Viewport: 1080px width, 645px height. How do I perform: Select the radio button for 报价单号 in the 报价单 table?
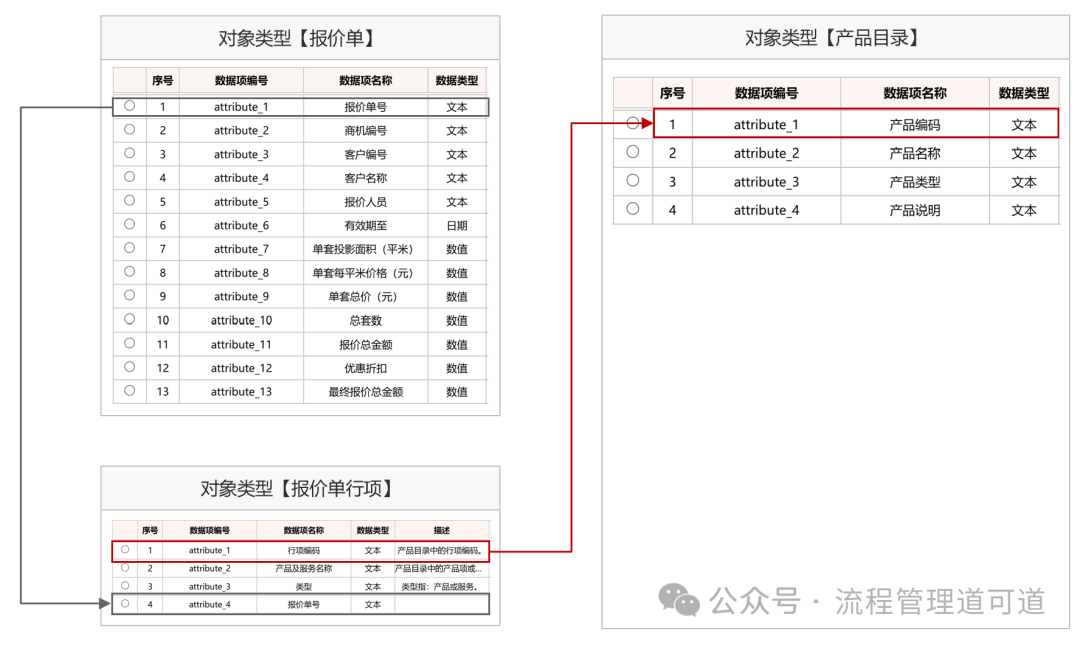129,105
